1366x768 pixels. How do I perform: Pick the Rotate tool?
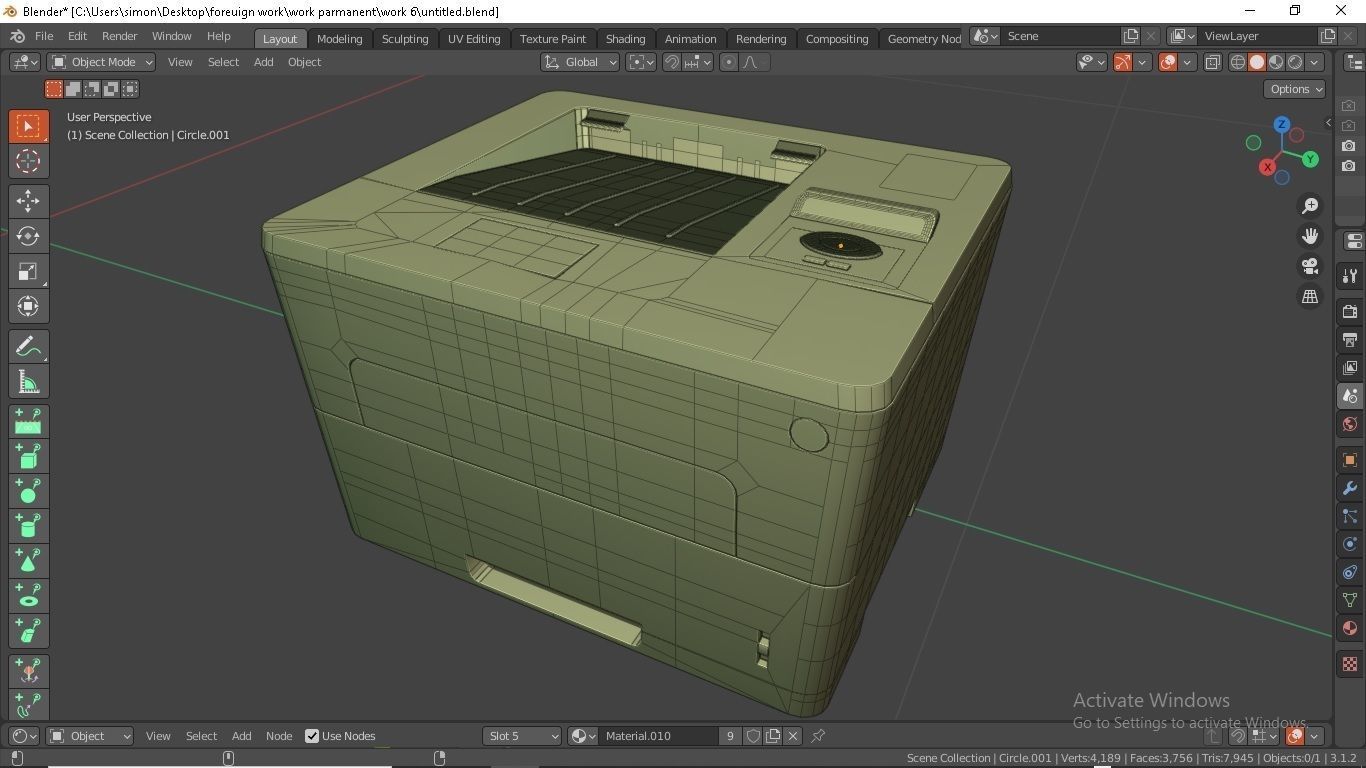(28, 236)
